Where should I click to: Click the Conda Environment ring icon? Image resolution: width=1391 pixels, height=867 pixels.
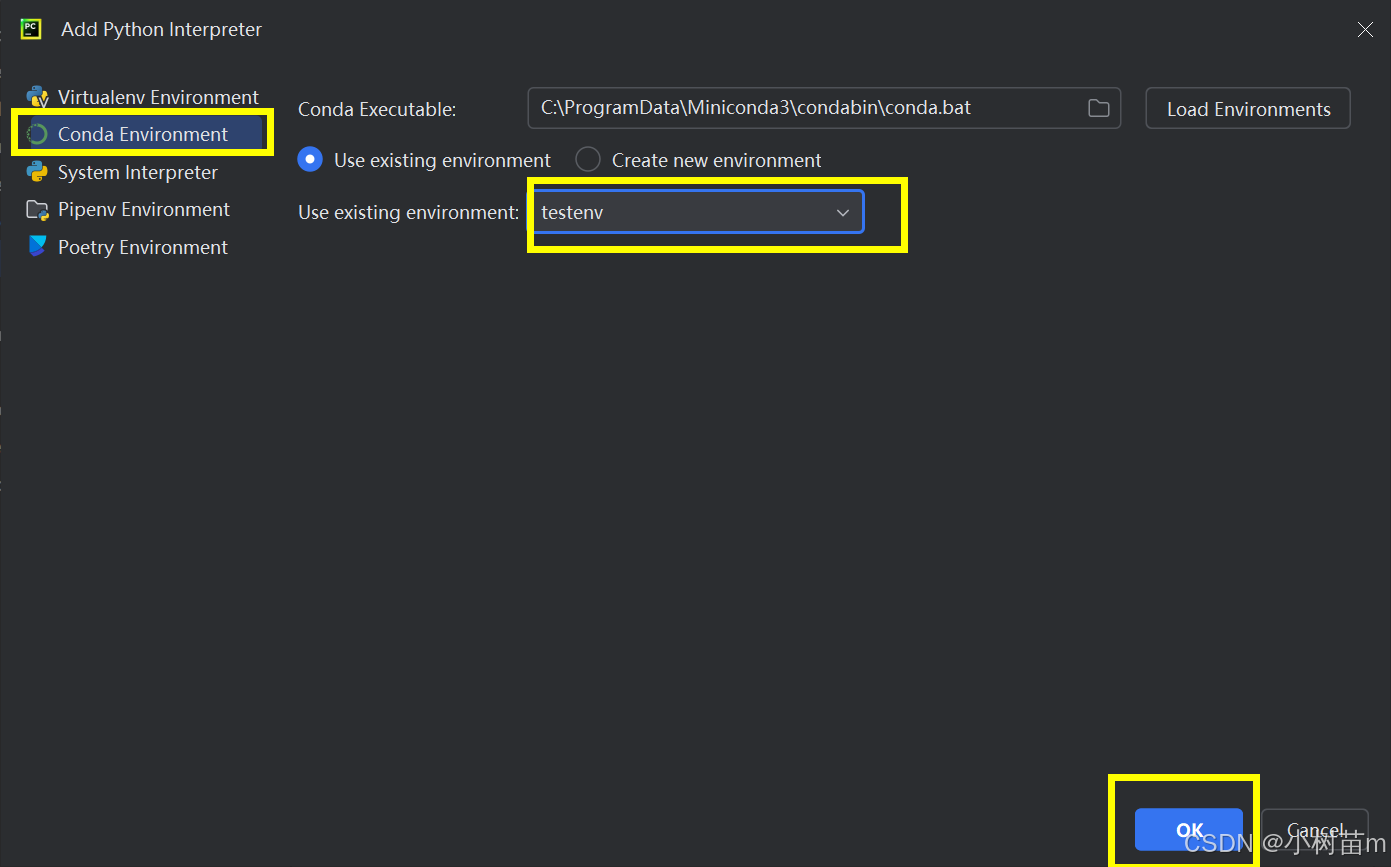(x=38, y=134)
